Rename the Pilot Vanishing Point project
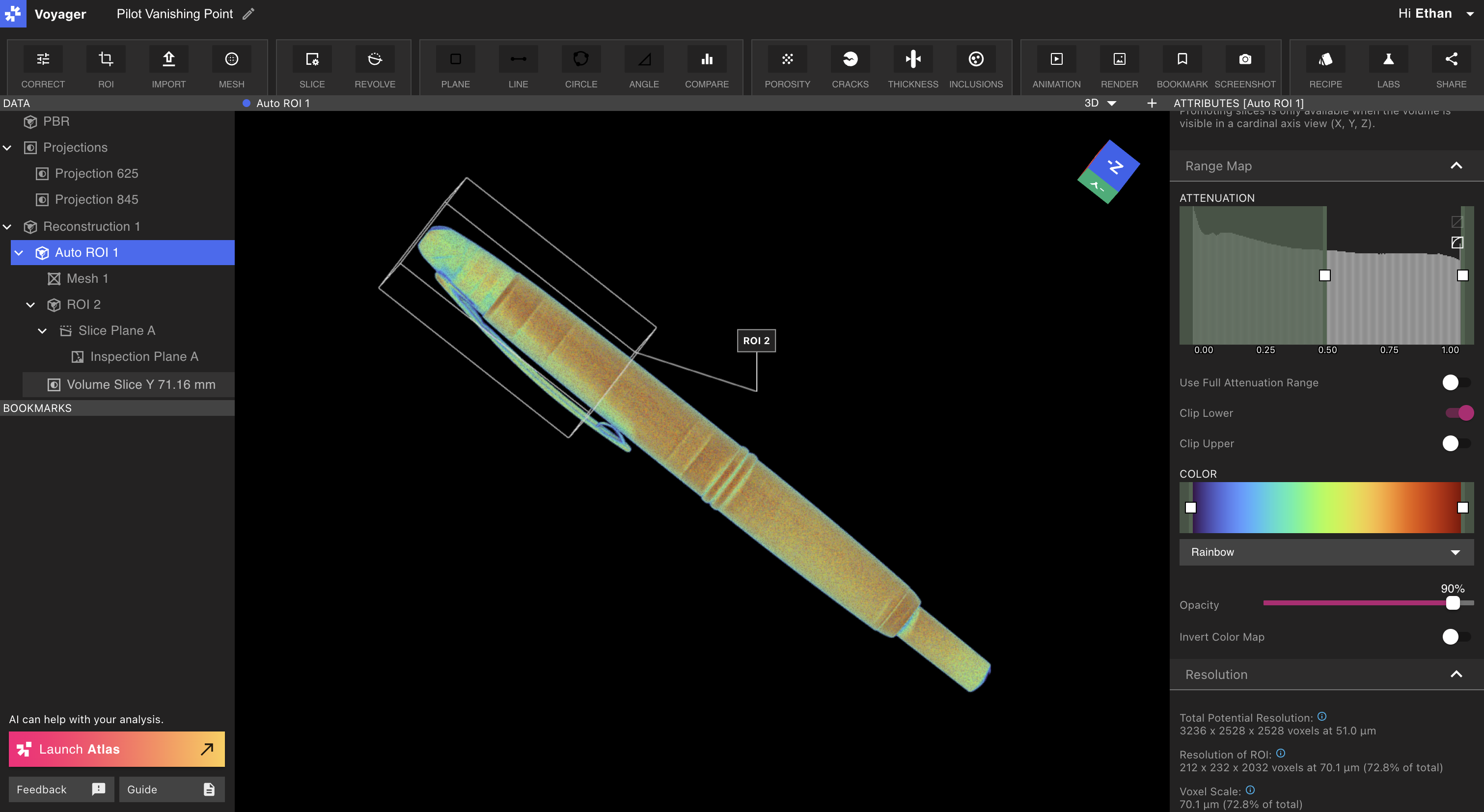The image size is (1484, 812). coord(248,13)
